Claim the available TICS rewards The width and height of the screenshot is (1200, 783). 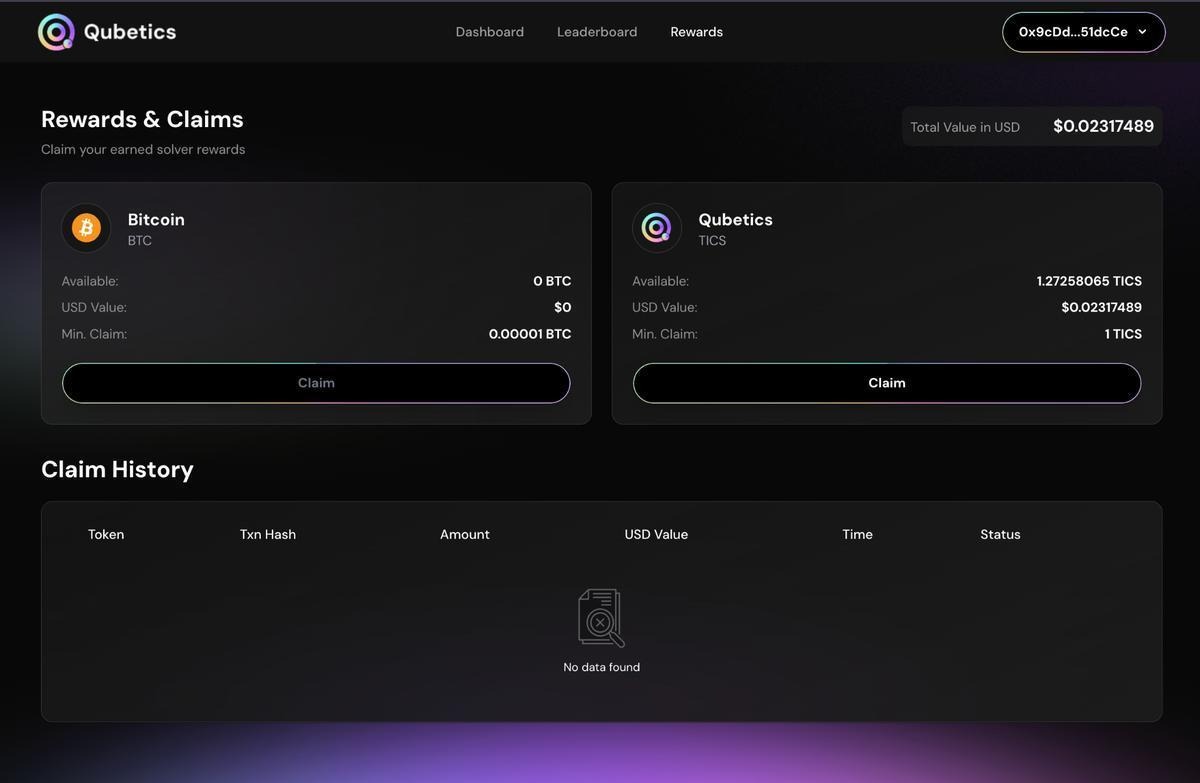(x=886, y=383)
